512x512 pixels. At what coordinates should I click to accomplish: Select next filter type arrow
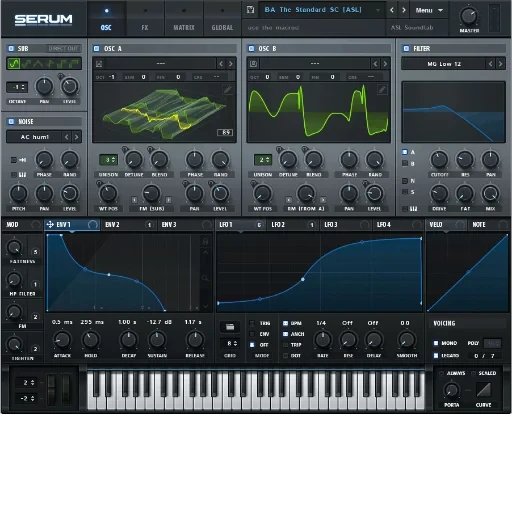500,63
